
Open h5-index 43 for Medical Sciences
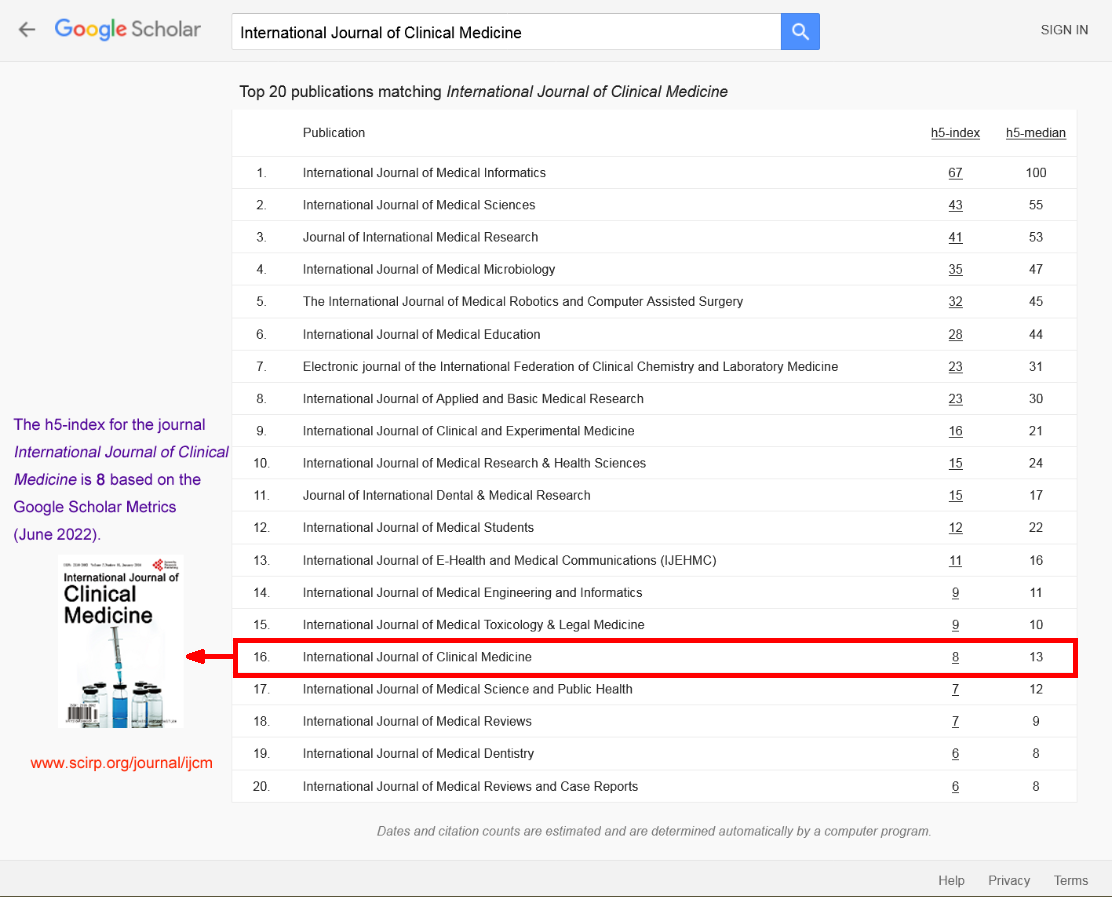(x=955, y=205)
